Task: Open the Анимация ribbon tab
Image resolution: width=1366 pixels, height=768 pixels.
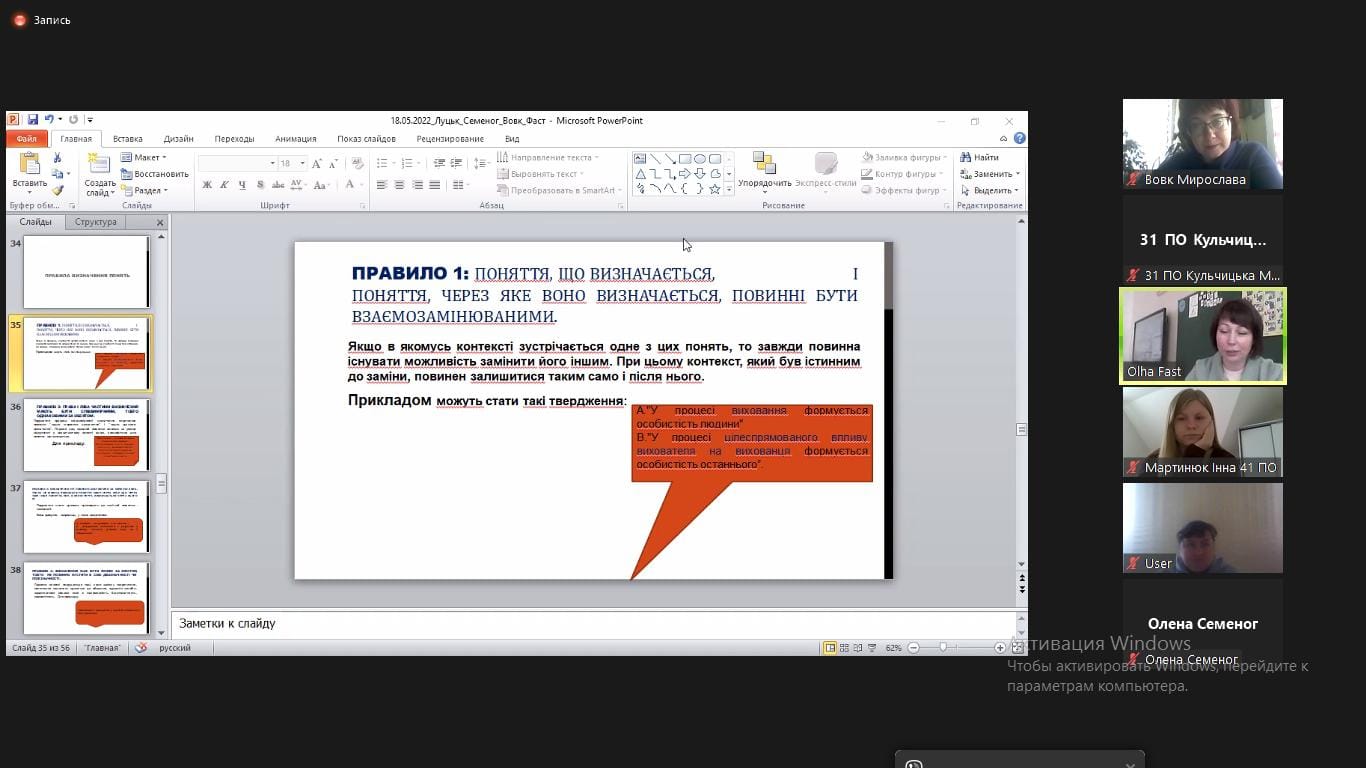Action: coord(296,139)
